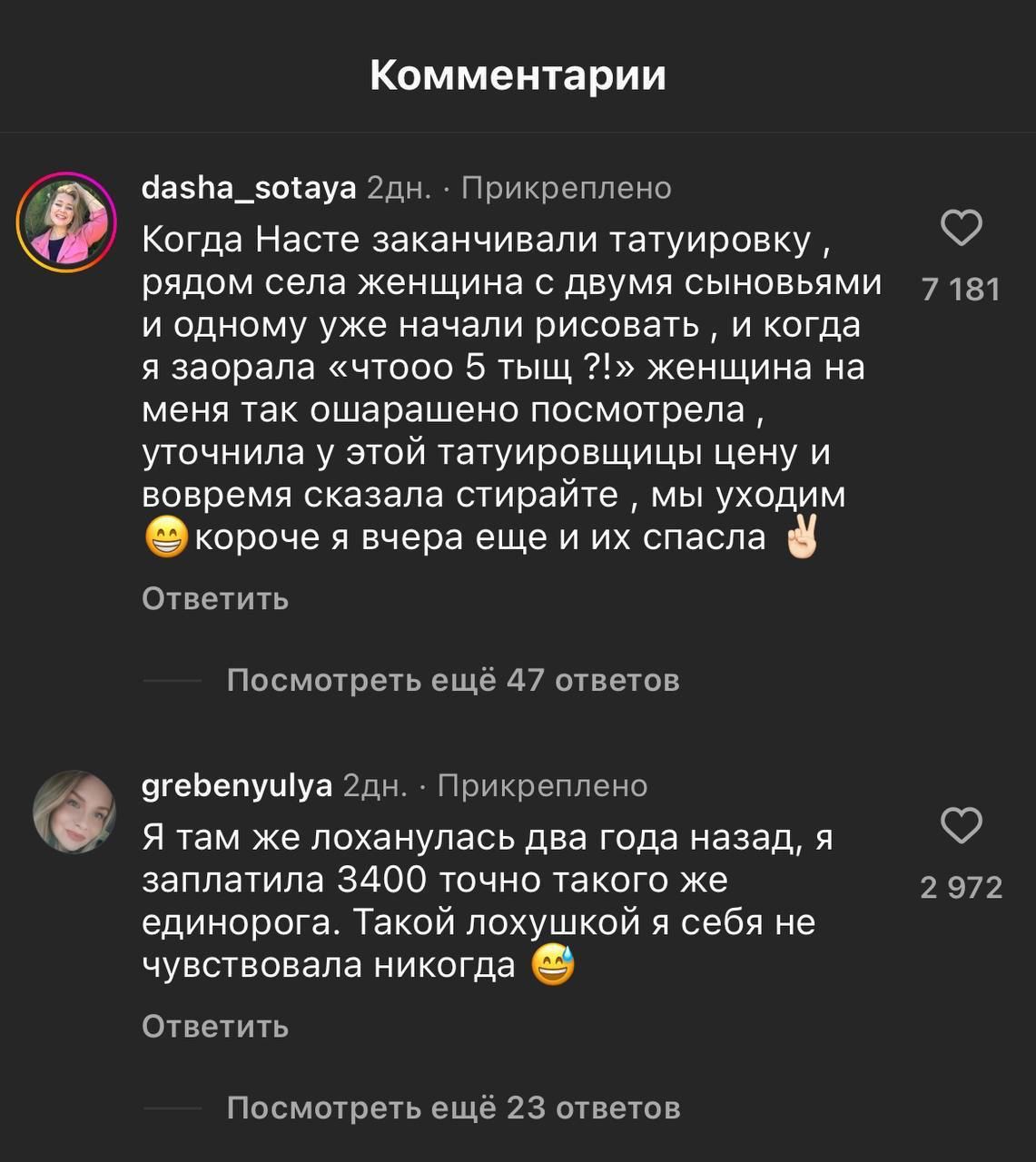Image resolution: width=1036 pixels, height=1162 pixels.
Task: Open the 2 972 likes count
Action: pos(961,887)
